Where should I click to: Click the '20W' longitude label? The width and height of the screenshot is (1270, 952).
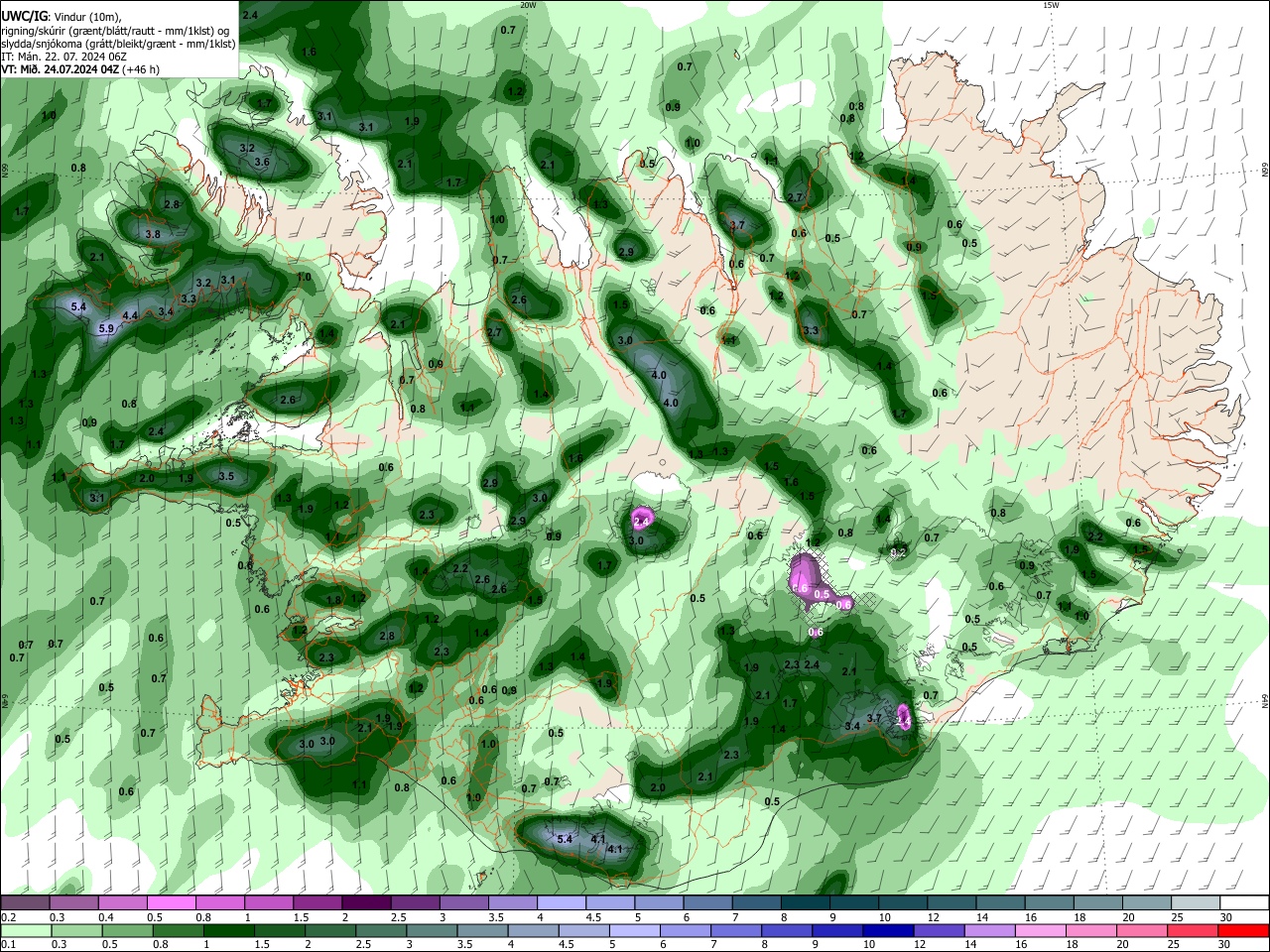pyautogui.click(x=528, y=5)
